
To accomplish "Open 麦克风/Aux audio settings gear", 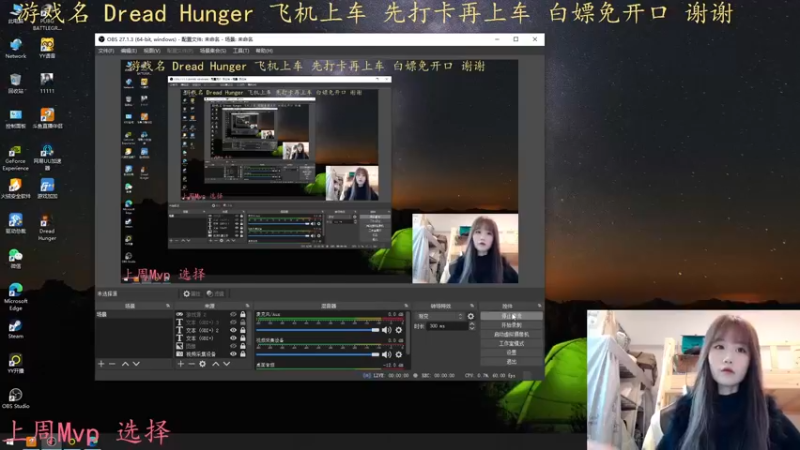I will point(398,330).
